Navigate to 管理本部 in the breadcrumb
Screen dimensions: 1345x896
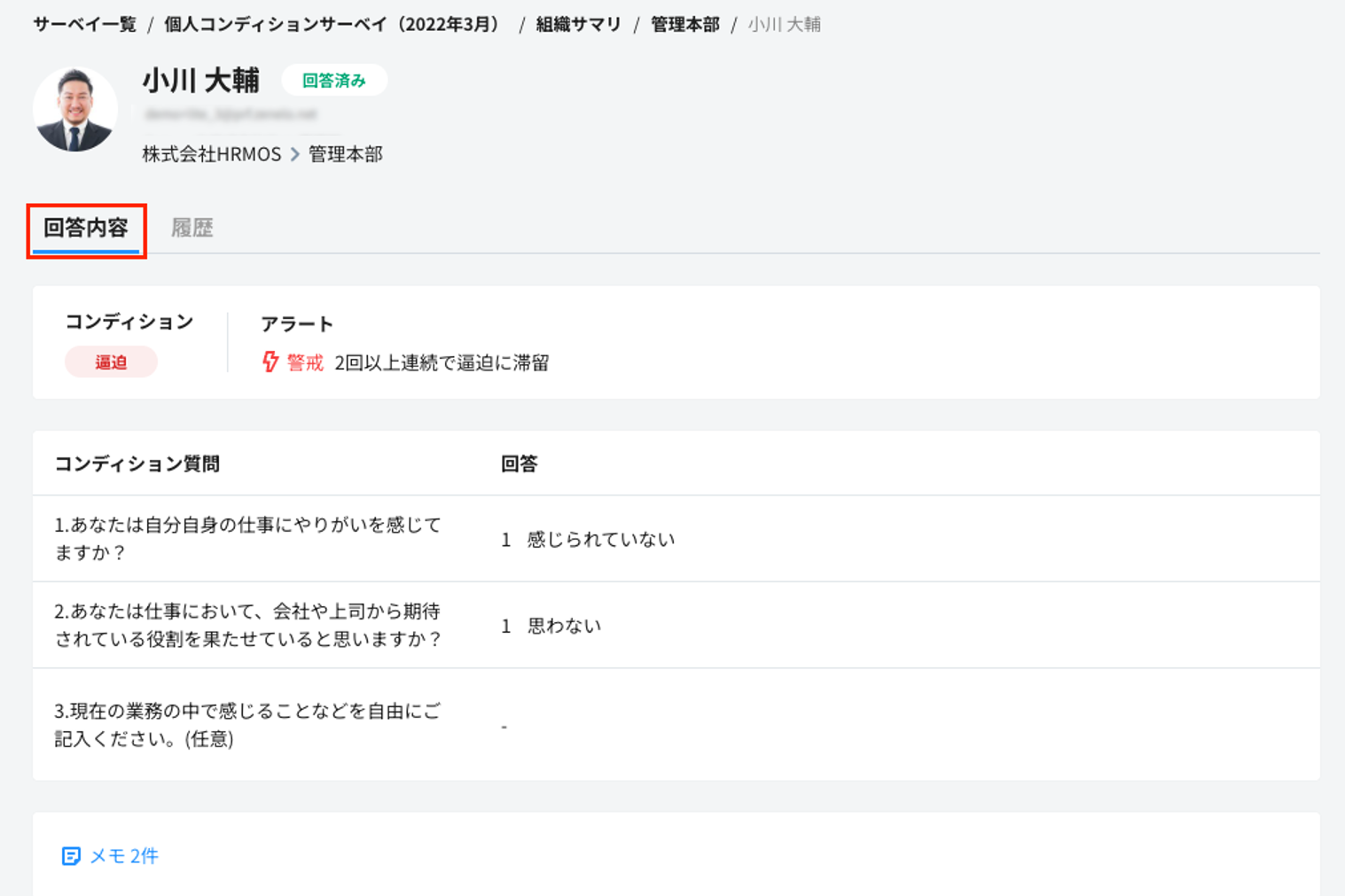[684, 25]
